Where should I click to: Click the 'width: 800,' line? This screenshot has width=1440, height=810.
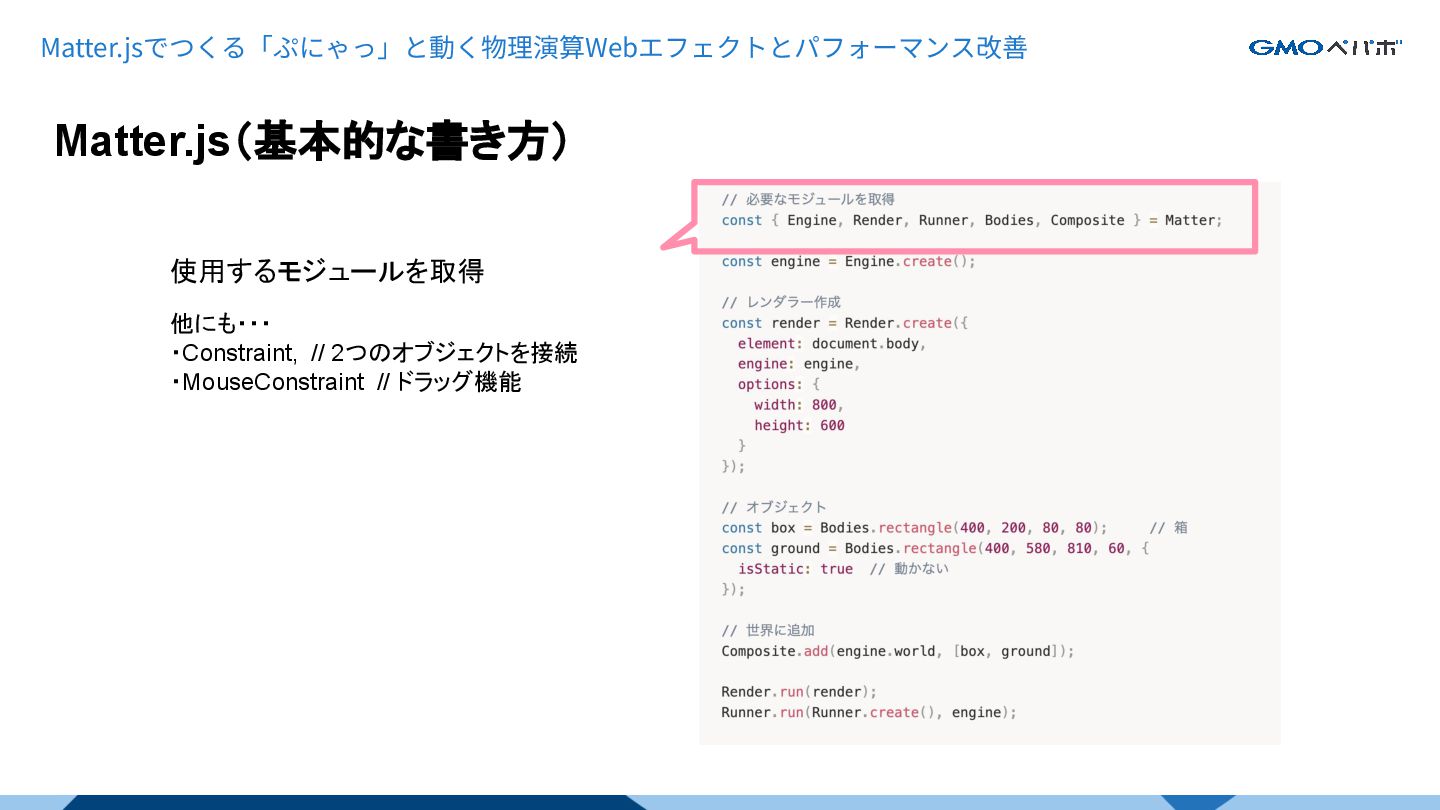pyautogui.click(x=799, y=405)
